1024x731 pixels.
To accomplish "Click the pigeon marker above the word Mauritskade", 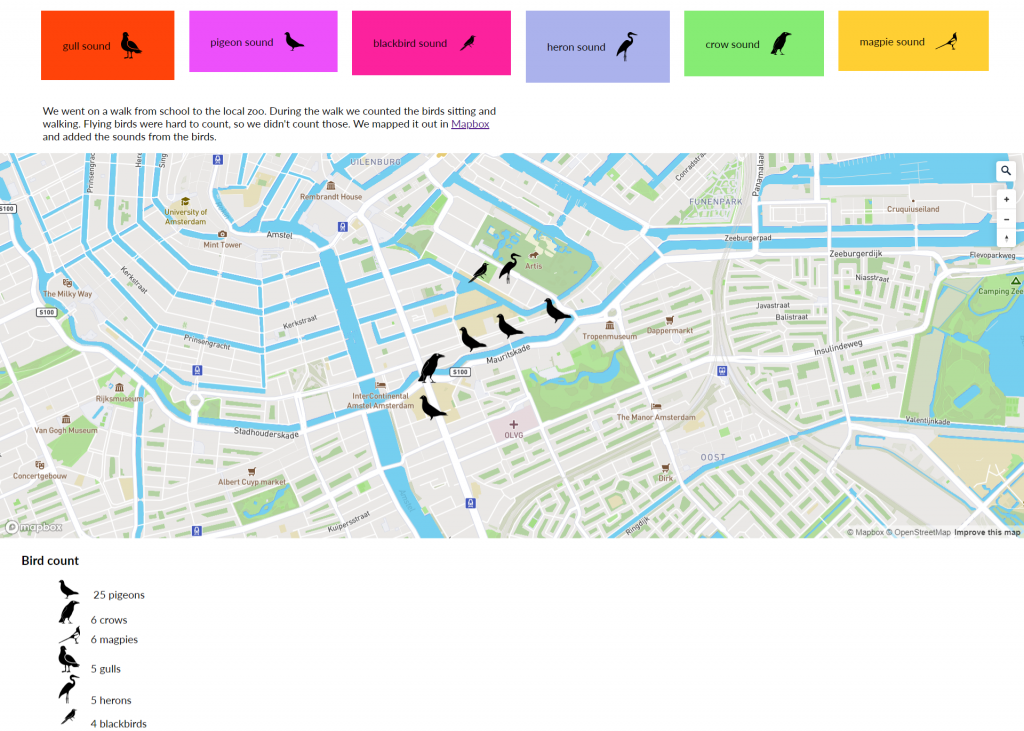I will 509,326.
